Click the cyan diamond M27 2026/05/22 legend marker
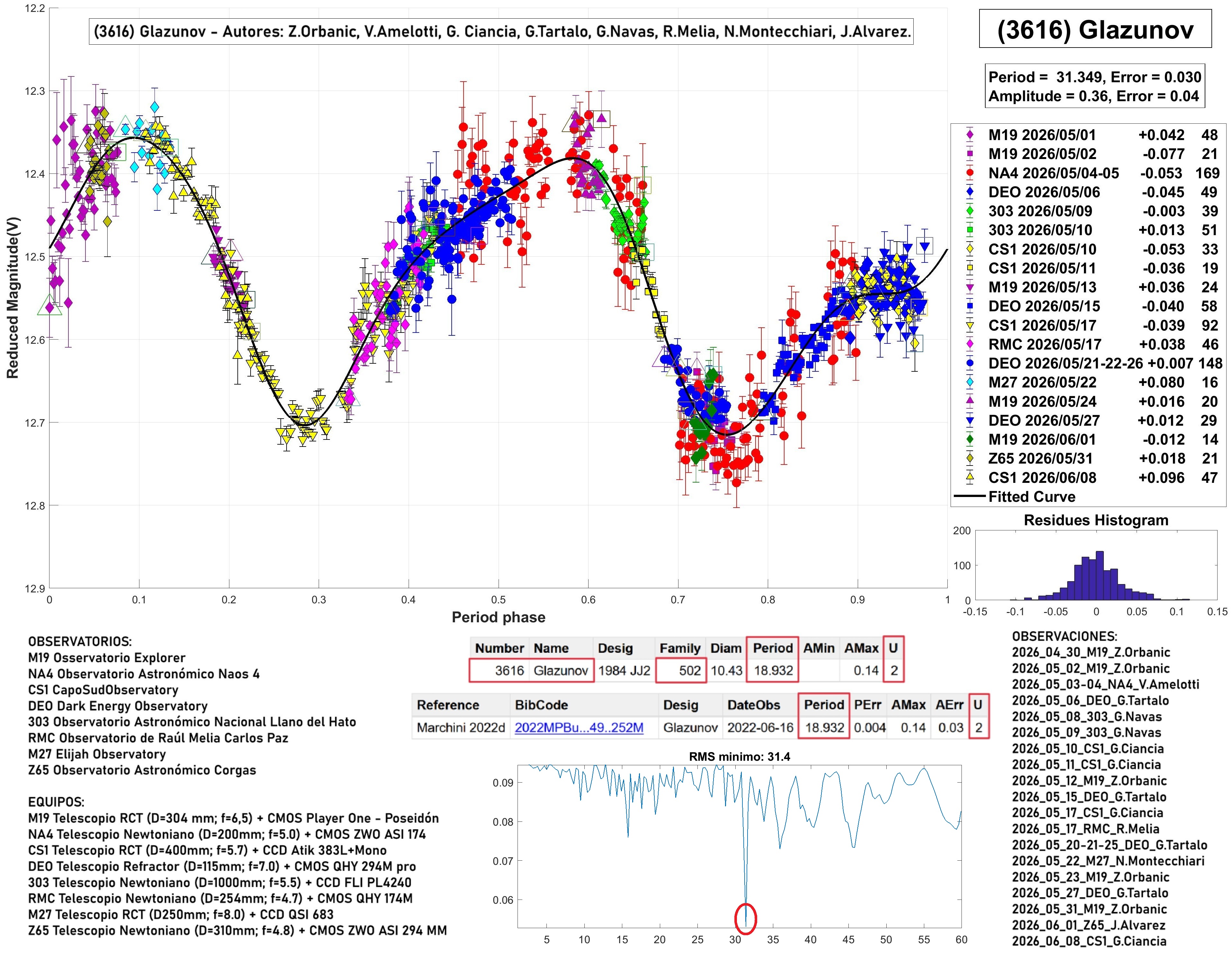1232x967 pixels. (x=970, y=382)
